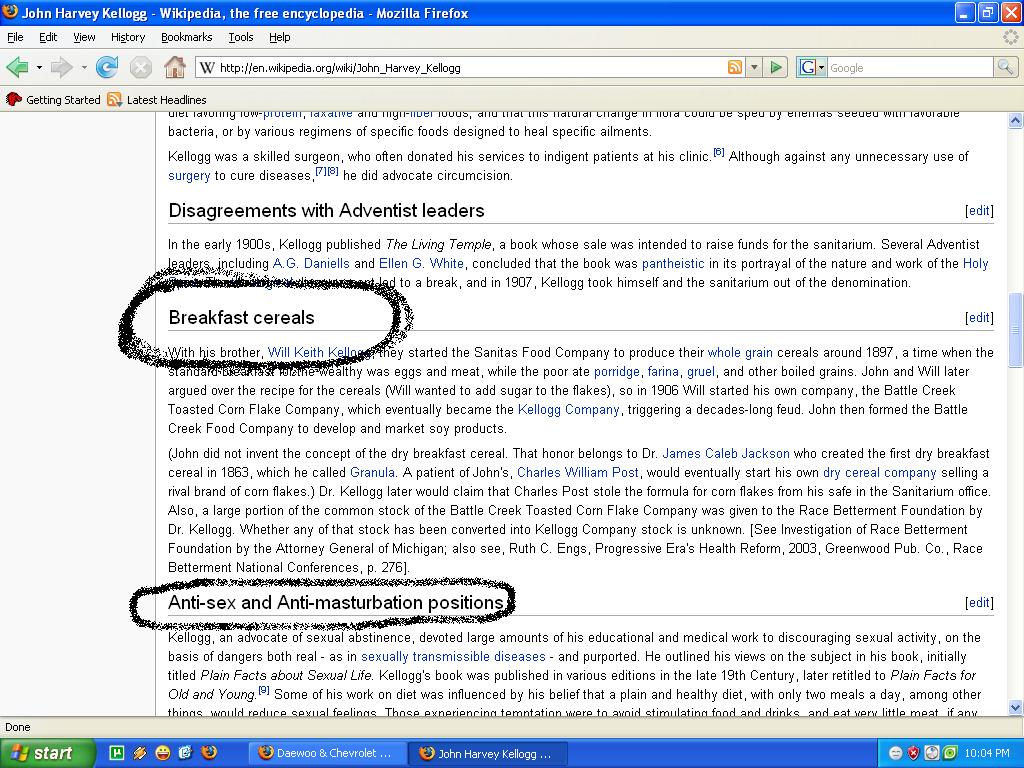The width and height of the screenshot is (1024, 768).
Task: Switch to Daewoo & Chevrolet taskbar window
Action: click(328, 753)
